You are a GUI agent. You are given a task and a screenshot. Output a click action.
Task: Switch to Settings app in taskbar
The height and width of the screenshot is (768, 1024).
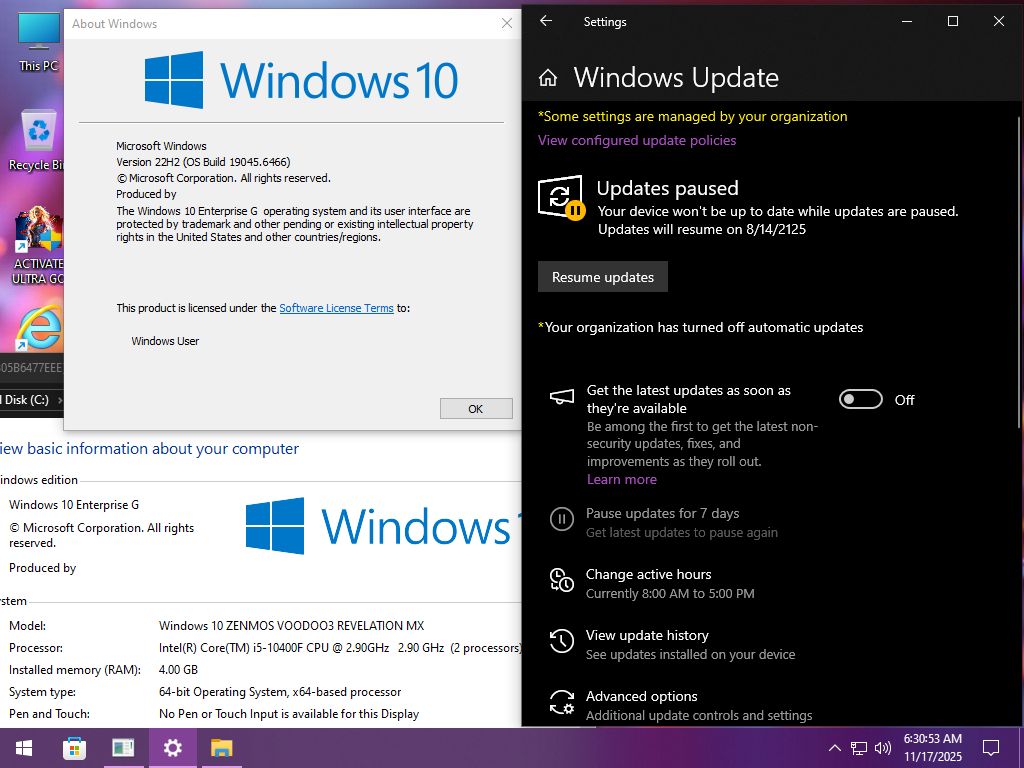click(x=172, y=748)
